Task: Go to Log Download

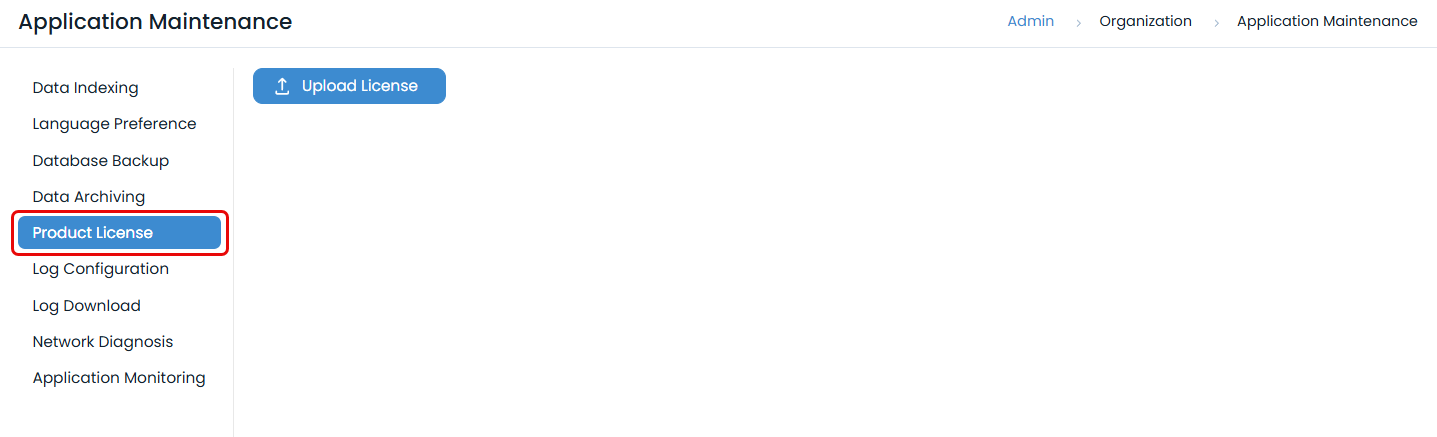Action: [86, 306]
